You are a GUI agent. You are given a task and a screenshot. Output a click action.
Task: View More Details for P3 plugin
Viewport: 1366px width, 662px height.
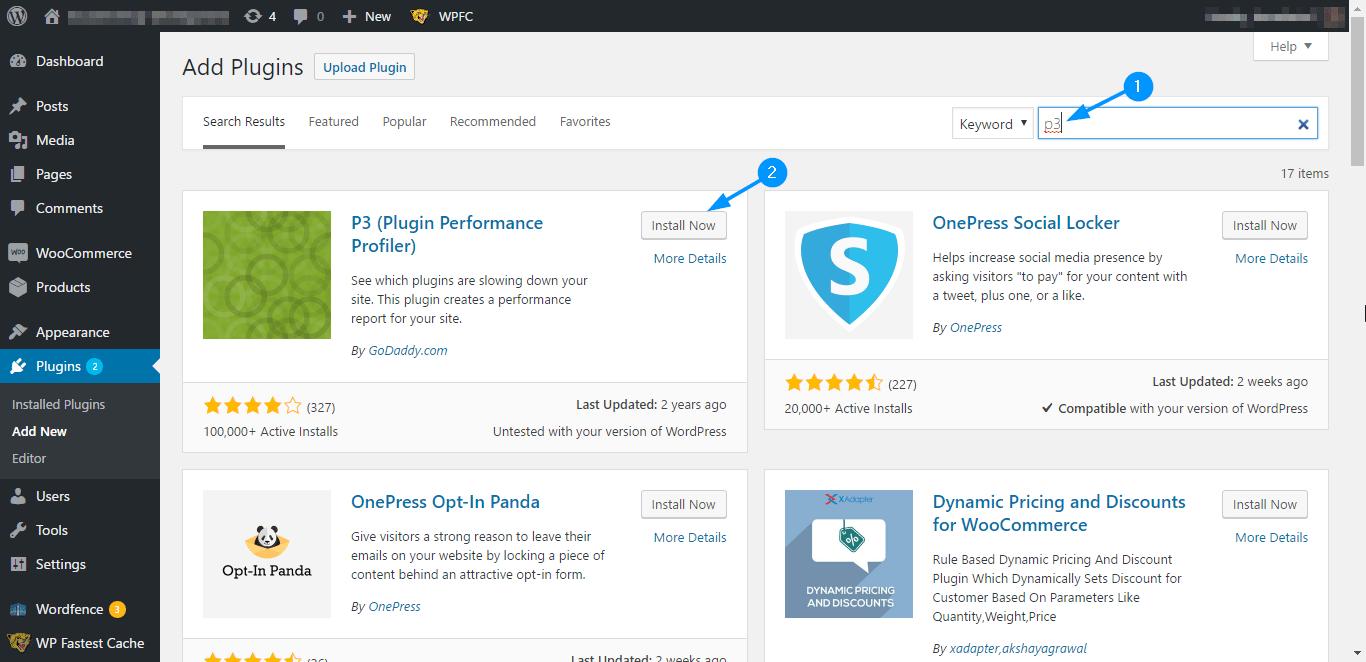[x=690, y=258]
